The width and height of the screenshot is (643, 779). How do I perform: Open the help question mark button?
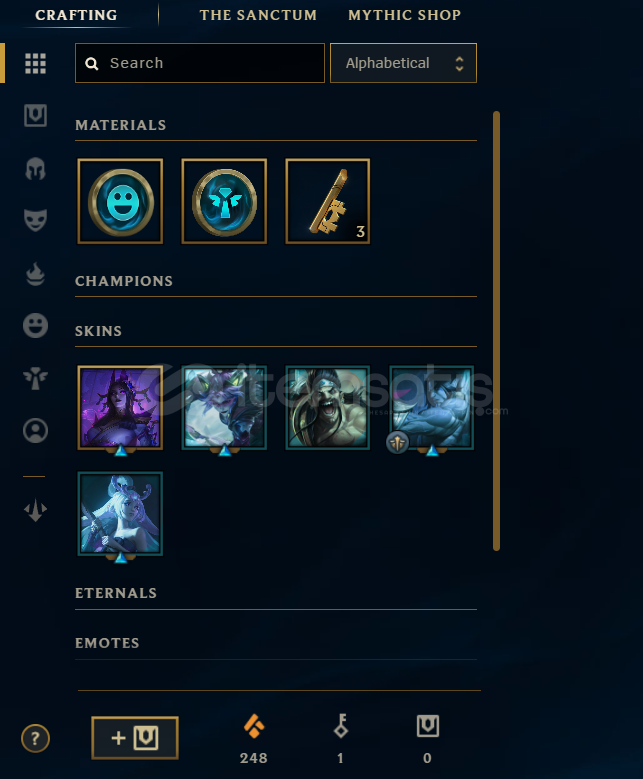click(x=35, y=738)
